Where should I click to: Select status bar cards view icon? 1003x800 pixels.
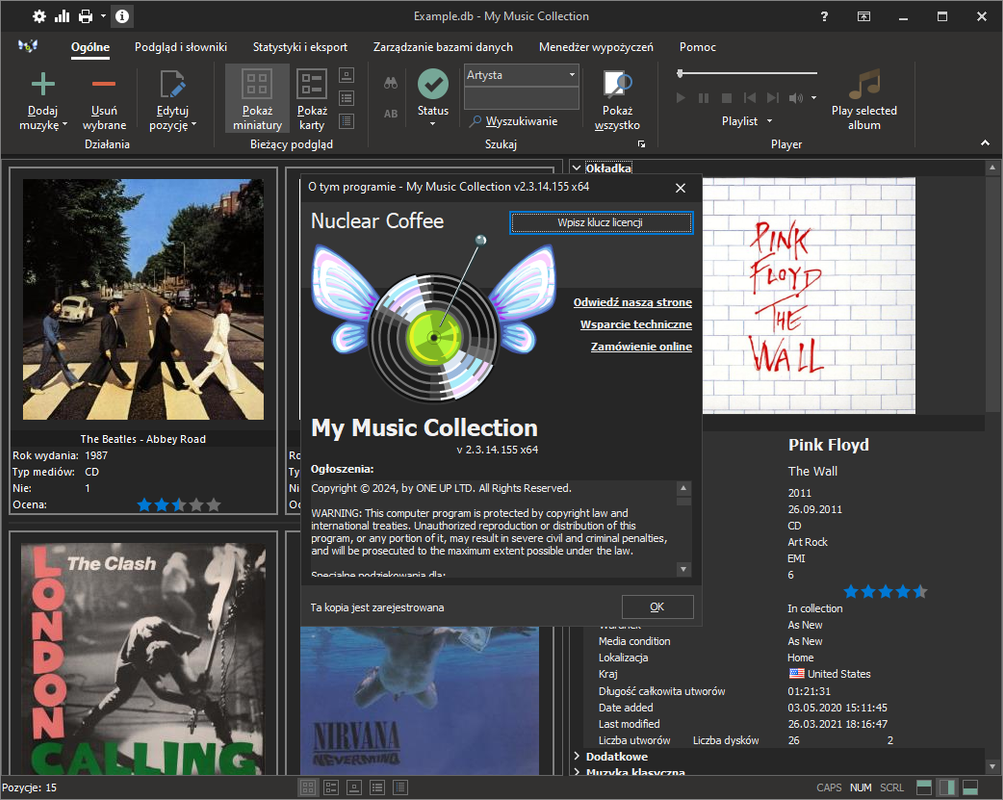pos(331,788)
